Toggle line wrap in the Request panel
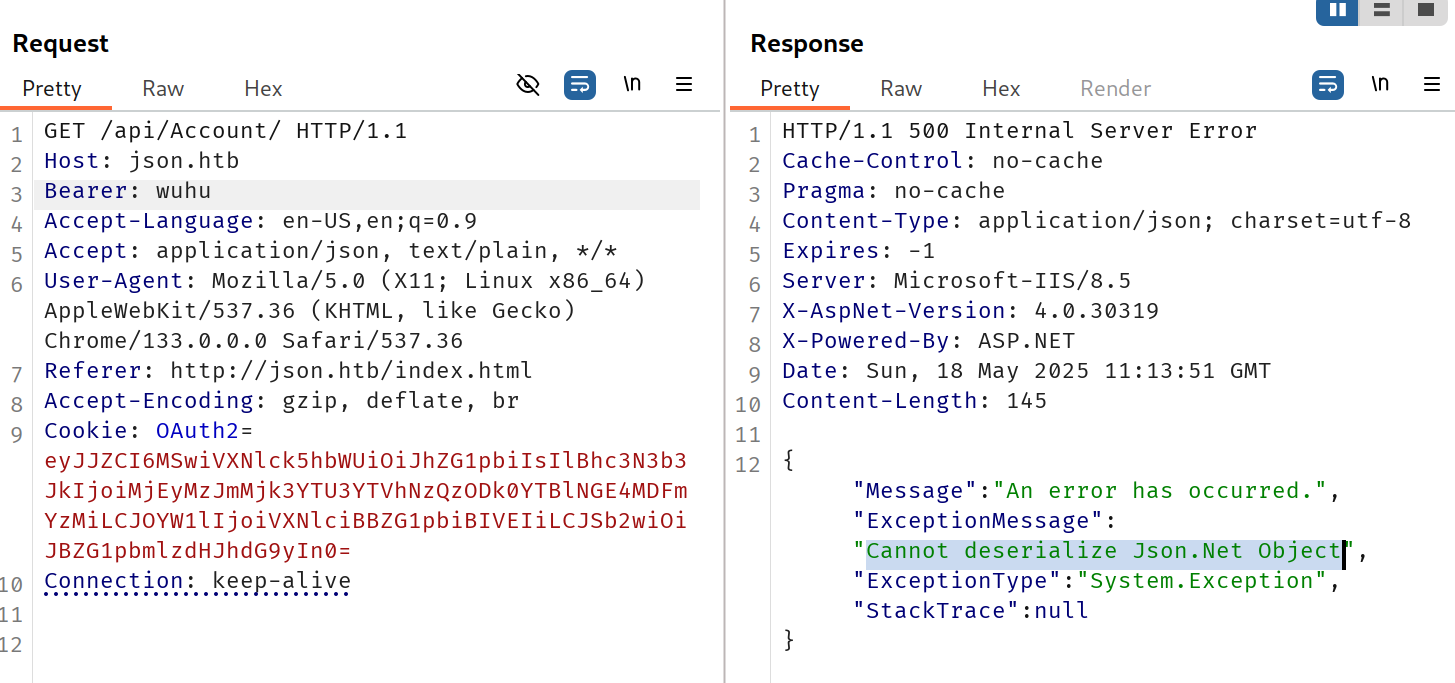 pos(580,85)
